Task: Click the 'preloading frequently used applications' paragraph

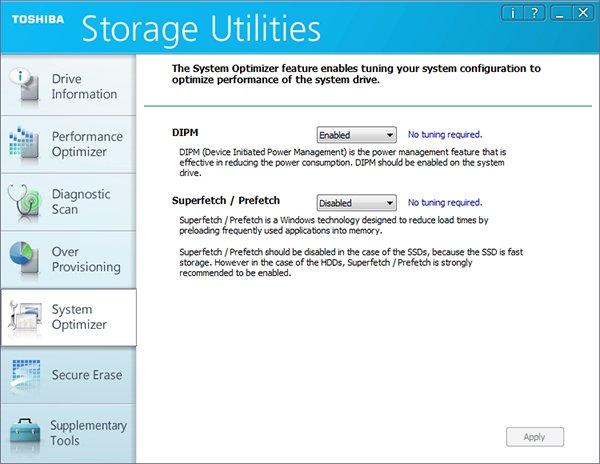Action: tap(334, 225)
